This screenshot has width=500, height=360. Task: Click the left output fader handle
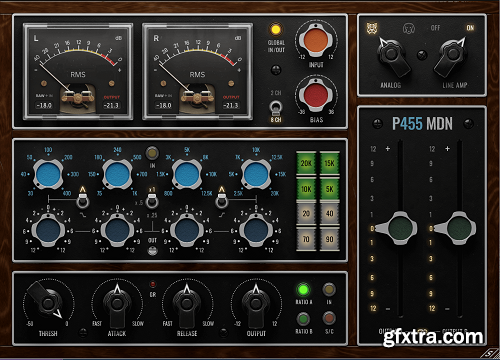pyautogui.click(x=397, y=228)
